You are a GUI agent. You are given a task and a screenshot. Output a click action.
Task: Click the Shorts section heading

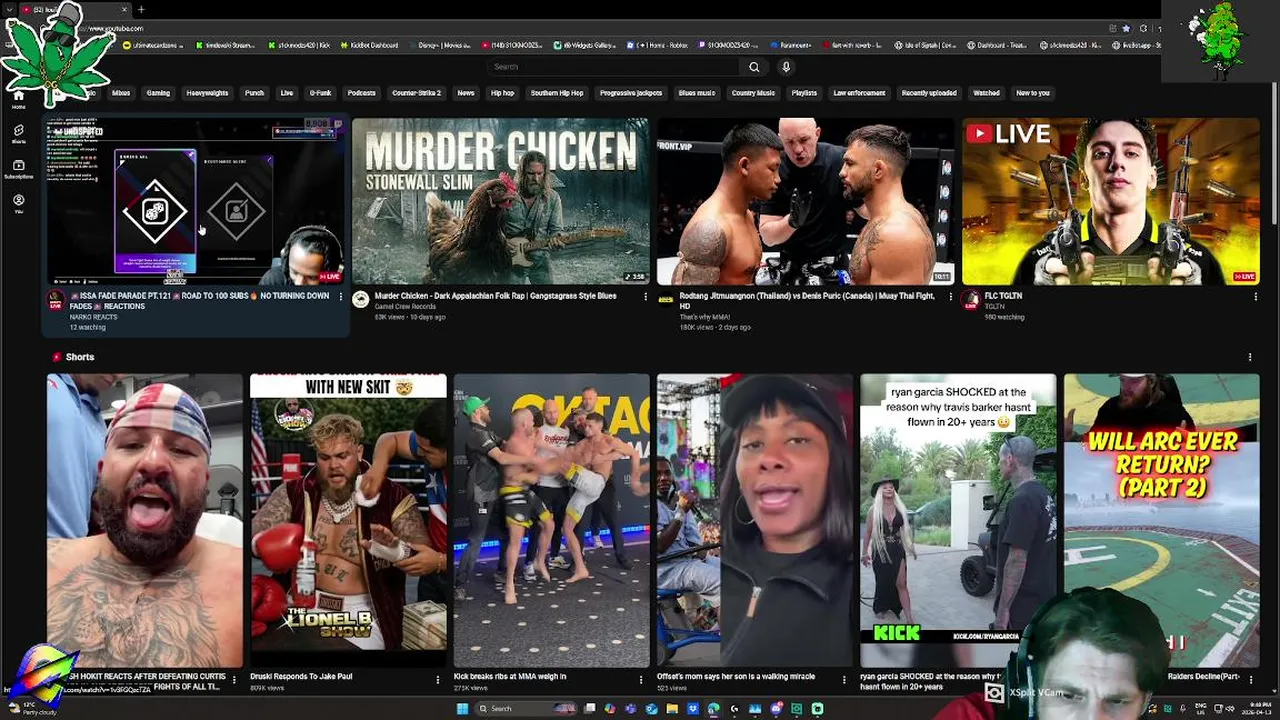(79, 357)
